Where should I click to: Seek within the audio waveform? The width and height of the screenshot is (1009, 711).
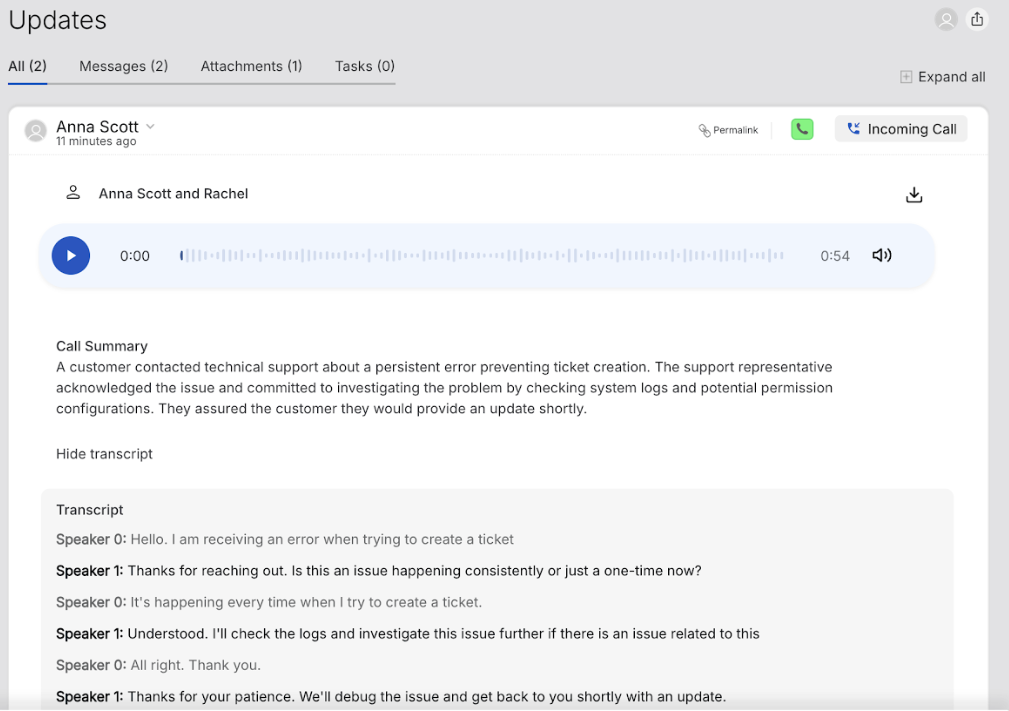(x=481, y=255)
